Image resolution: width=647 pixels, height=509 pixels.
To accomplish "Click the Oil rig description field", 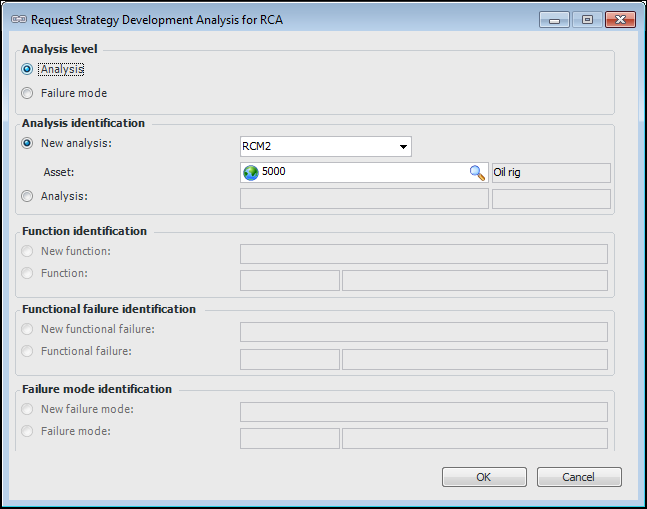I will pos(551,172).
